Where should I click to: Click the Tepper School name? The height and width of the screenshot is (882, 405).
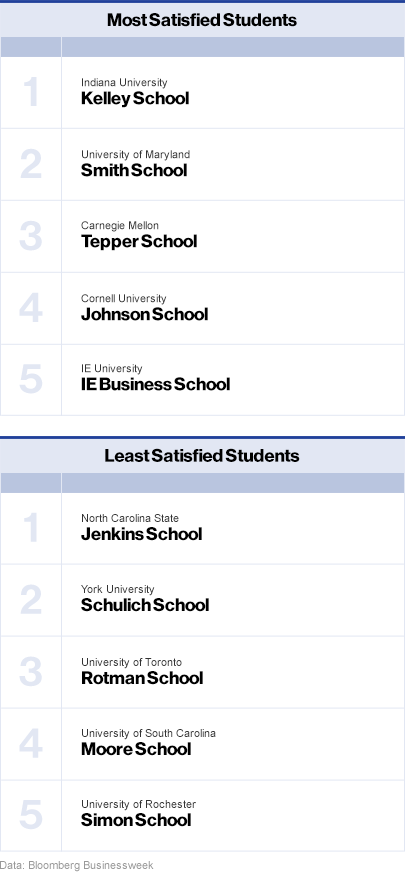(x=139, y=242)
